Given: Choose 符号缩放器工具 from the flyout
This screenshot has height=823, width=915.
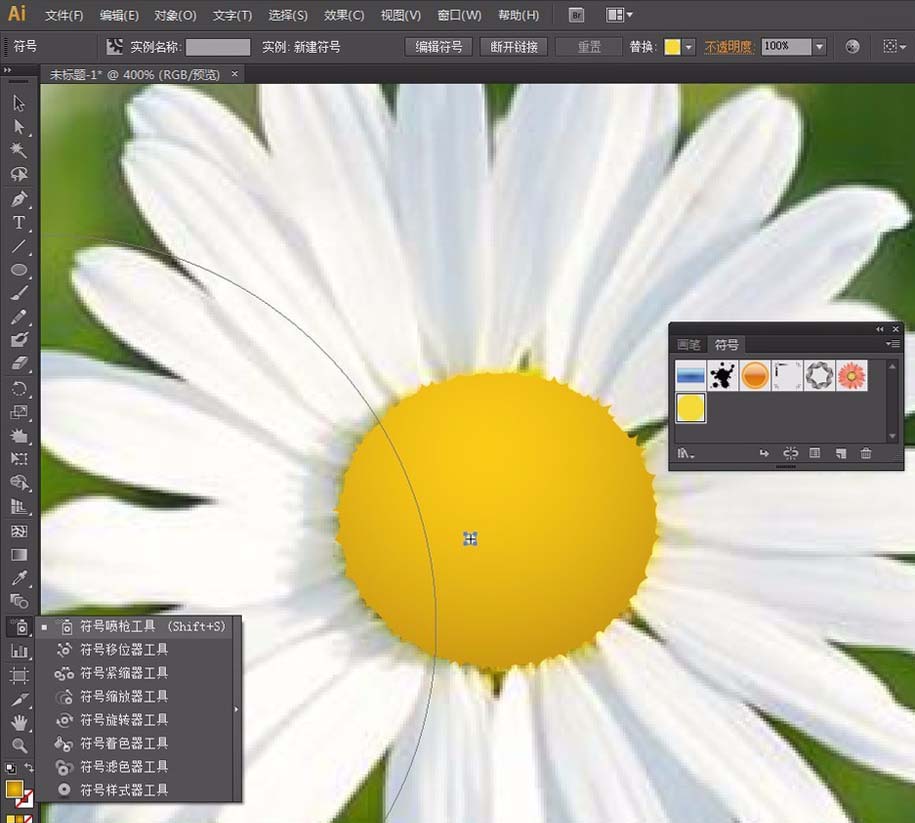Looking at the screenshot, I should point(134,696).
